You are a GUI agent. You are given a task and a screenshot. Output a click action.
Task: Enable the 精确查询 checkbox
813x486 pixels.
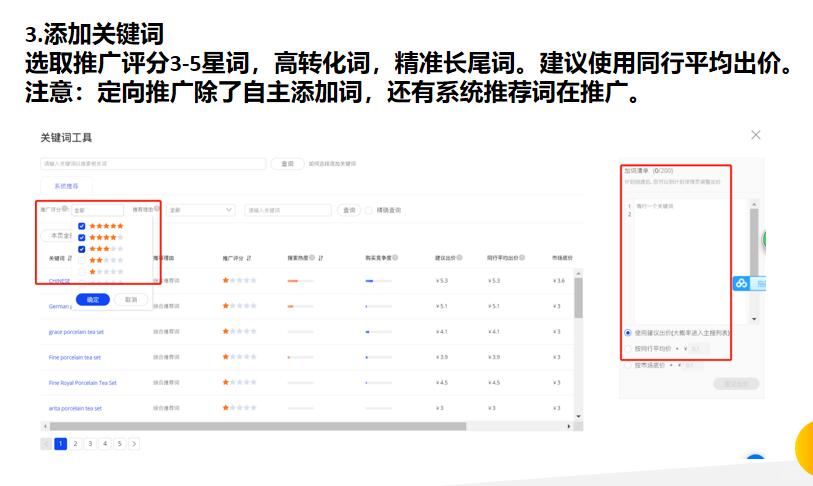(369, 210)
